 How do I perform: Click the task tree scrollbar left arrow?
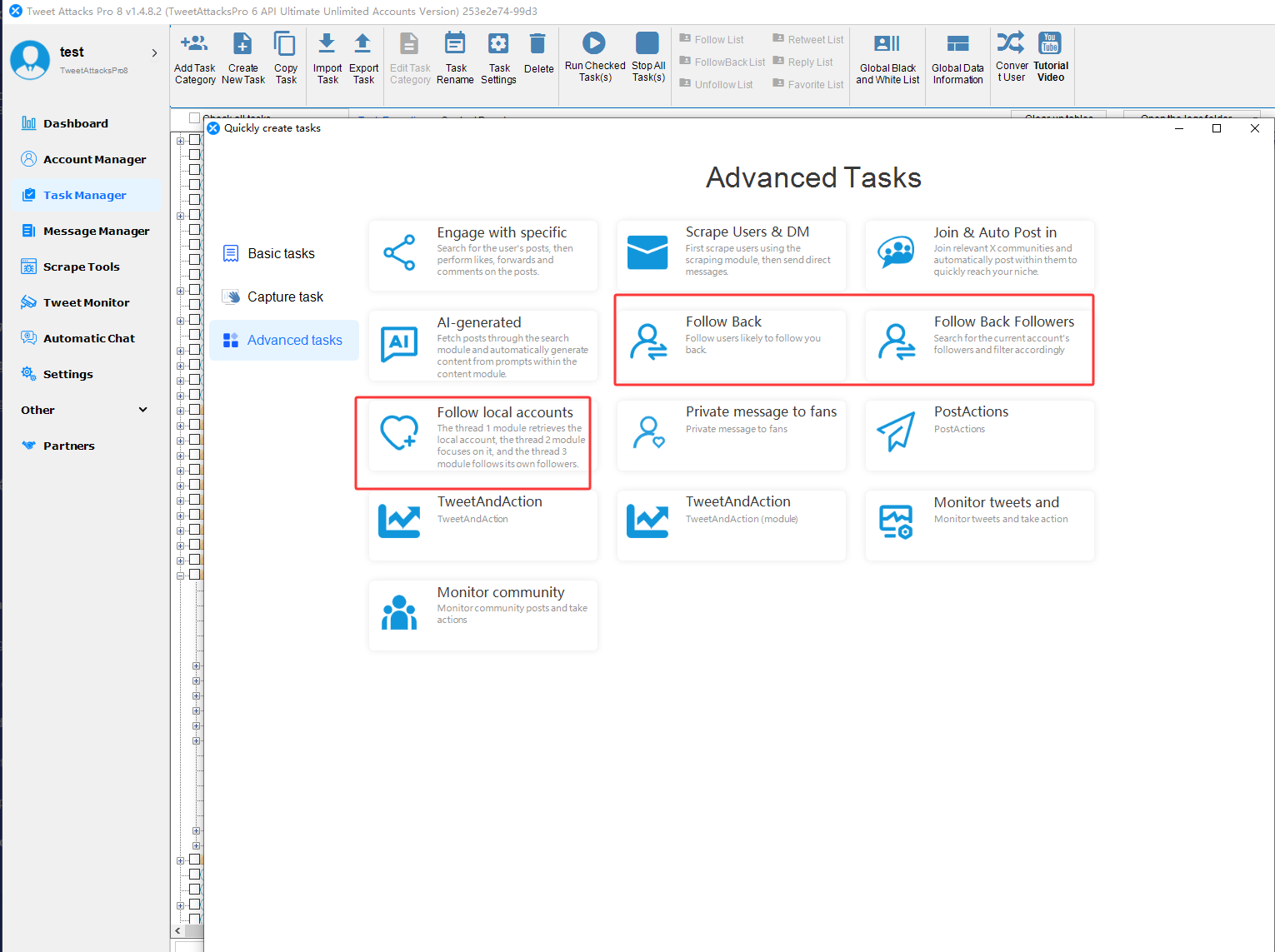point(177,930)
